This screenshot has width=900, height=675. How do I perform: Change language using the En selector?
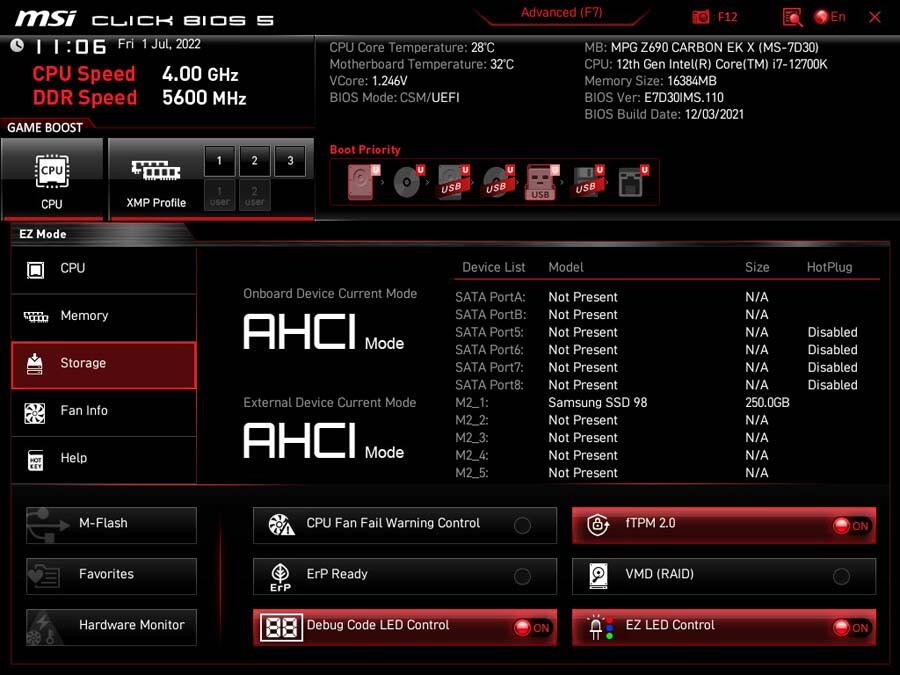pyautogui.click(x=830, y=17)
